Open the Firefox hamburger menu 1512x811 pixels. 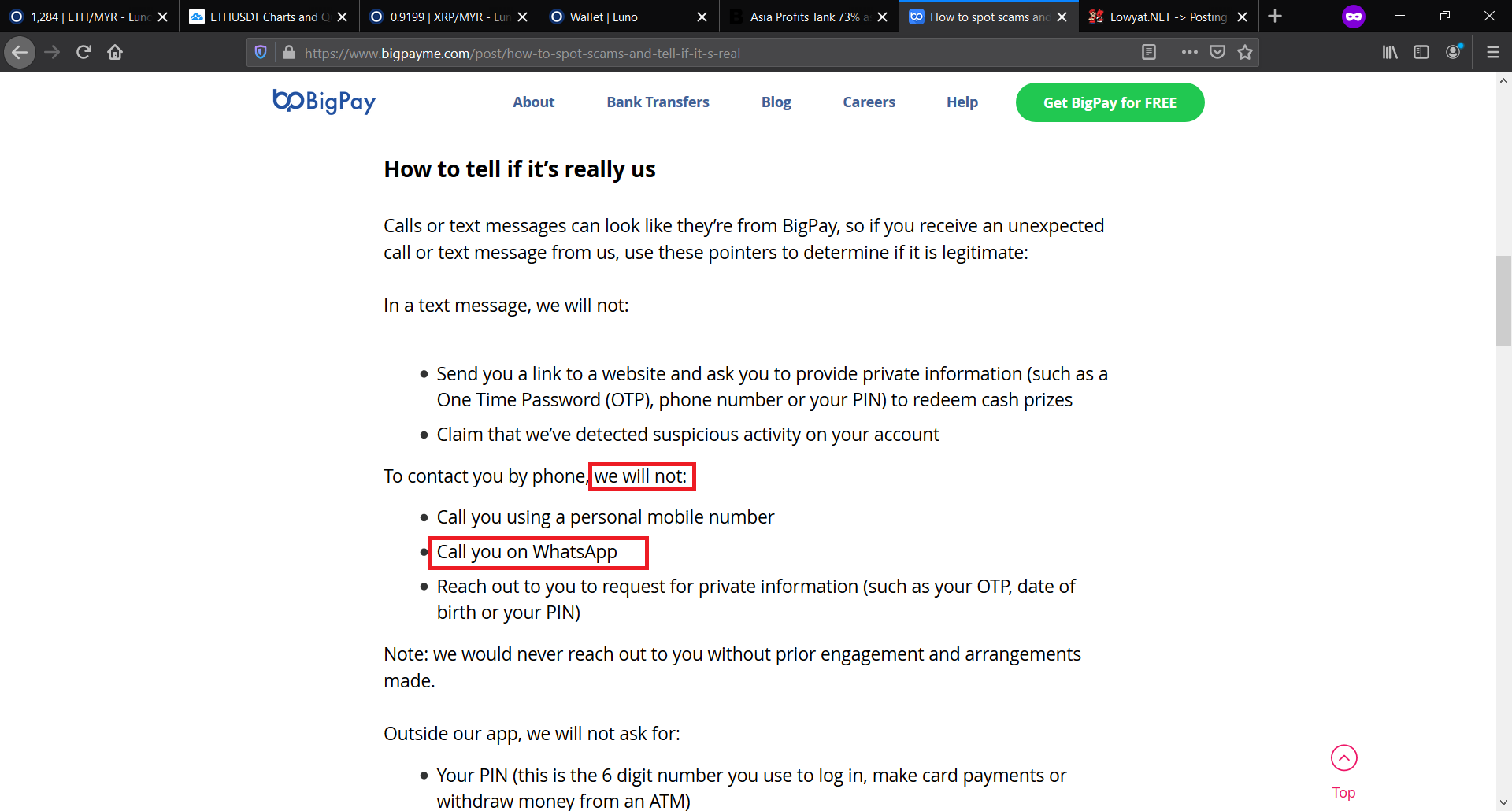pyautogui.click(x=1492, y=53)
